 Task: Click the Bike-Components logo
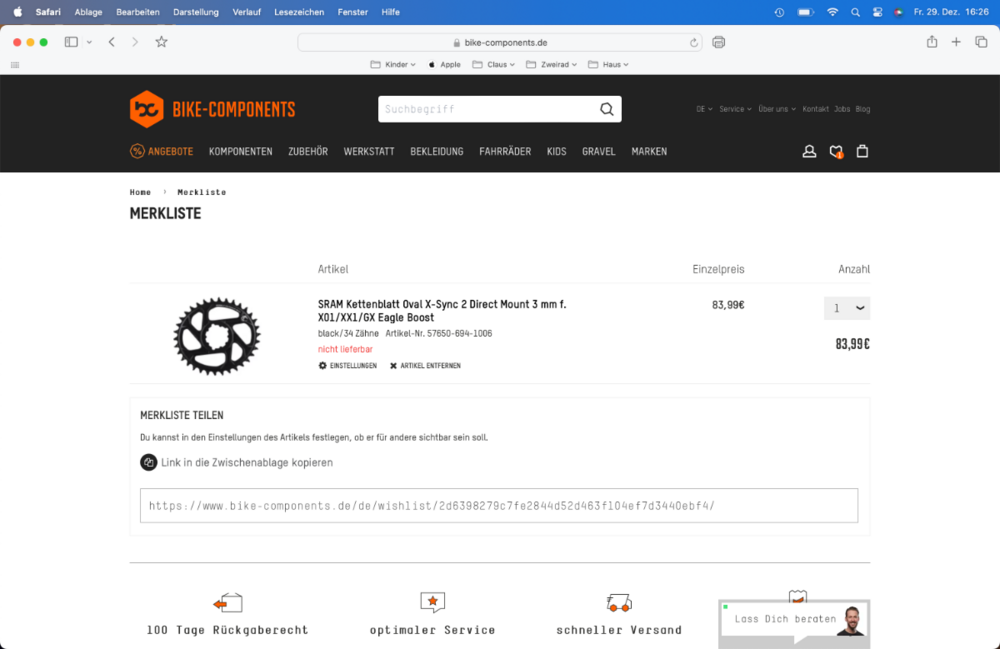212,109
